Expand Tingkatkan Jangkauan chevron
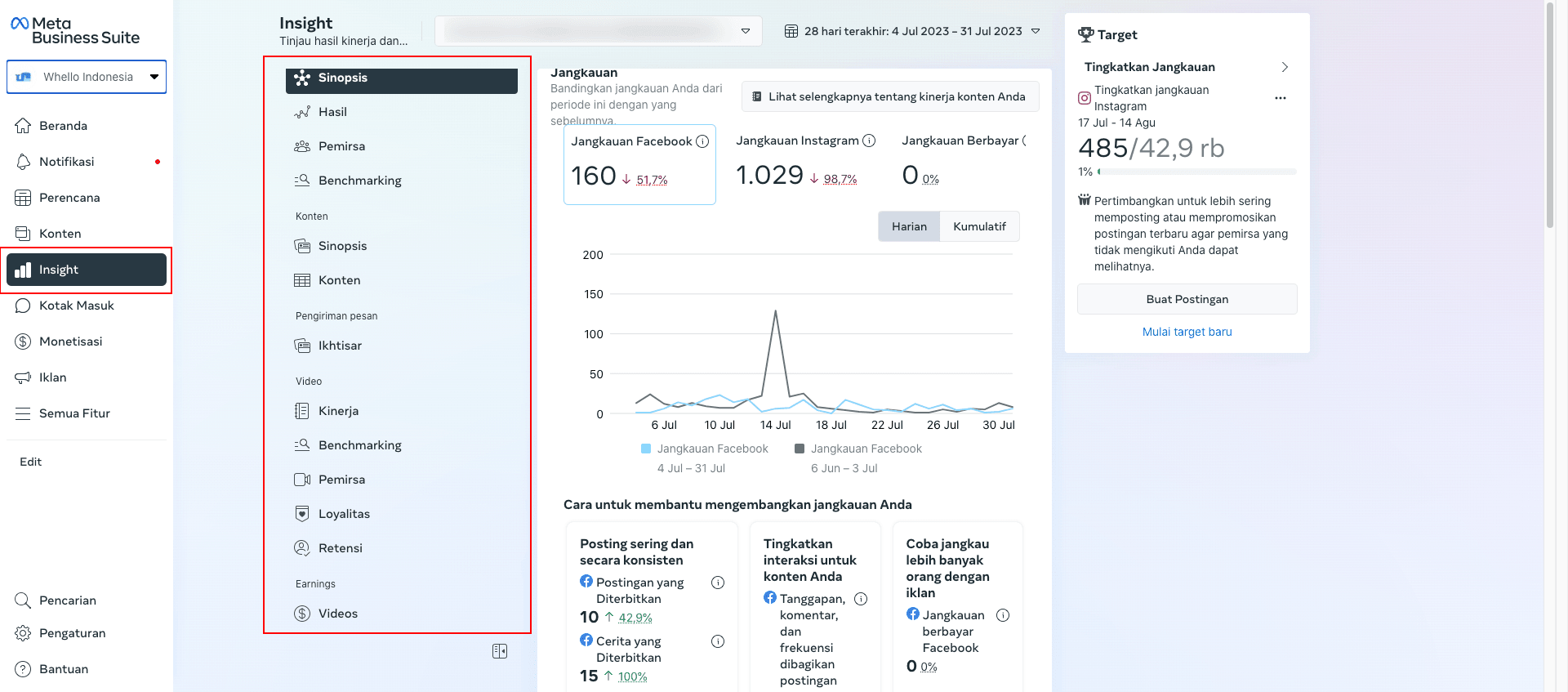 [x=1284, y=67]
